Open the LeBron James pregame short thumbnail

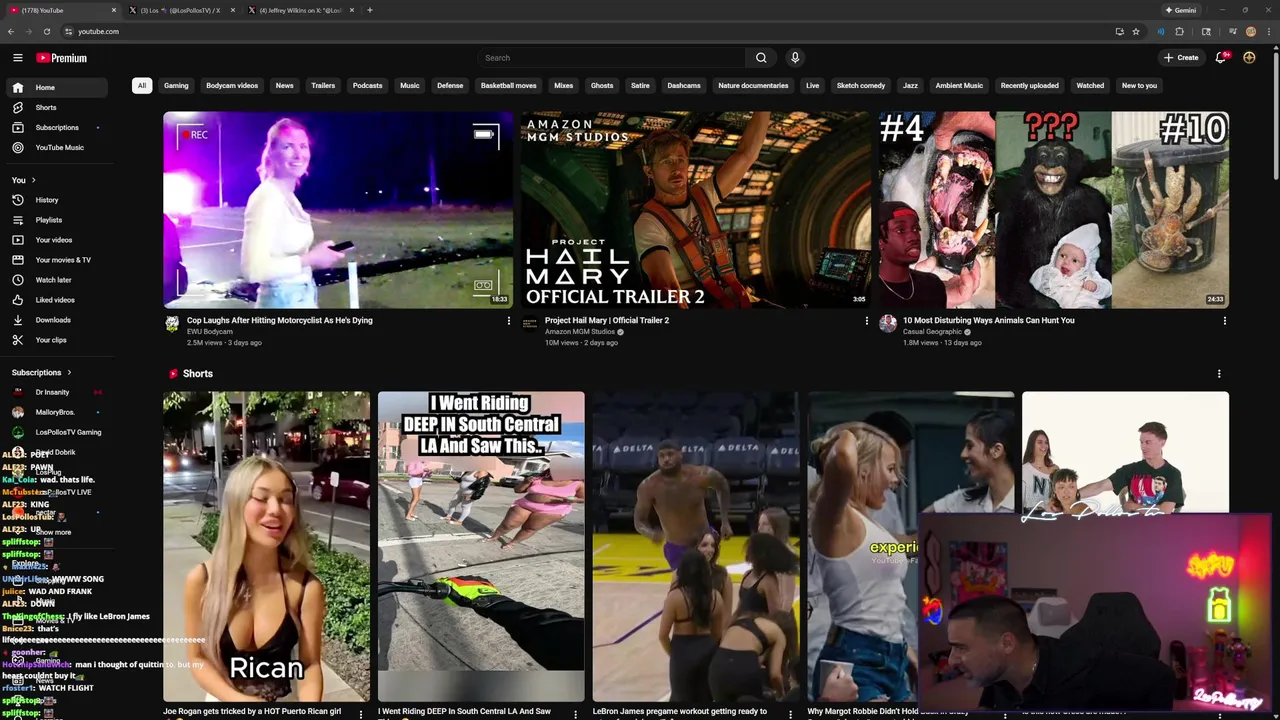click(x=696, y=546)
